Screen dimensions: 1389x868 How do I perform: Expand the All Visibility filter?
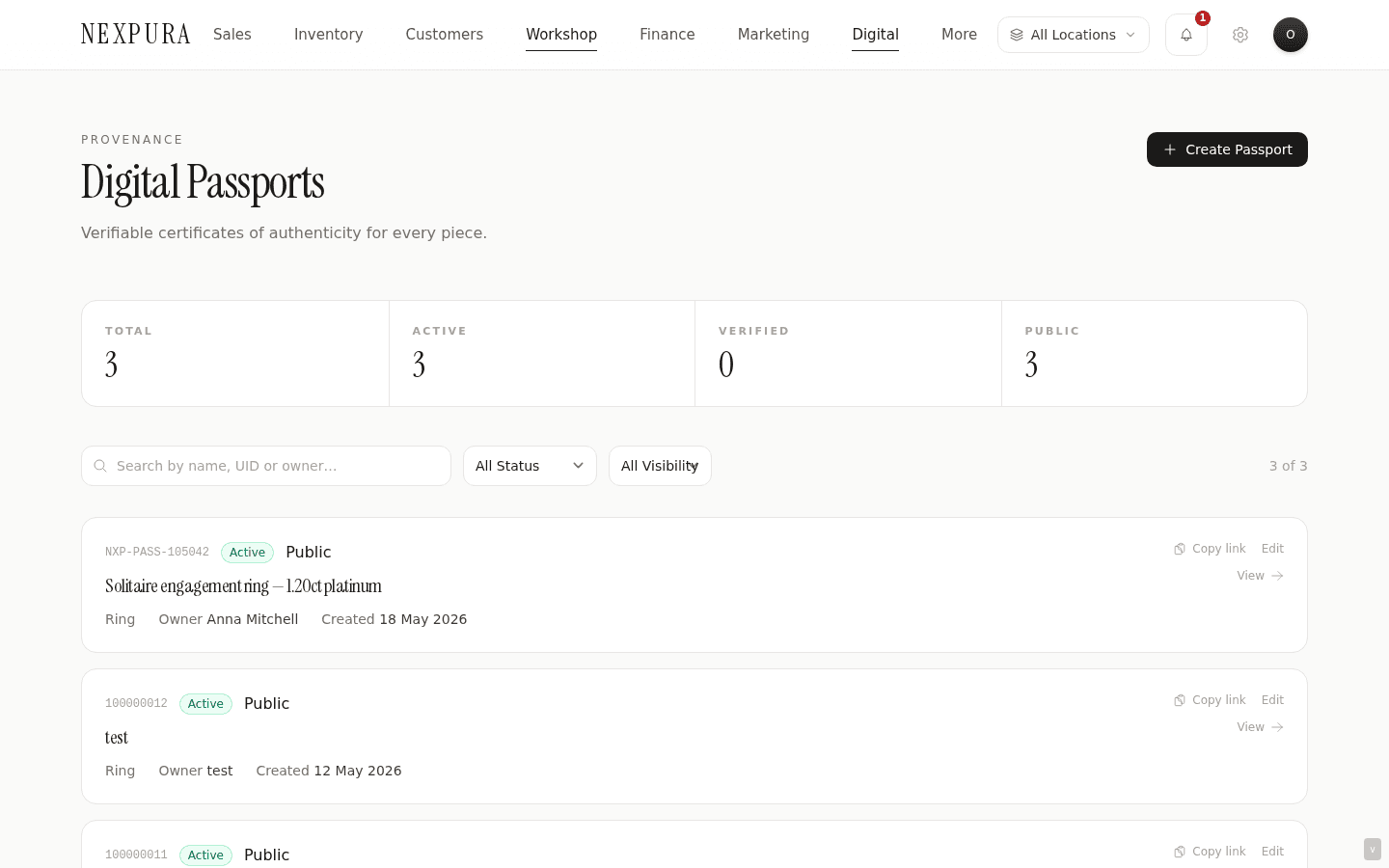[x=660, y=466]
